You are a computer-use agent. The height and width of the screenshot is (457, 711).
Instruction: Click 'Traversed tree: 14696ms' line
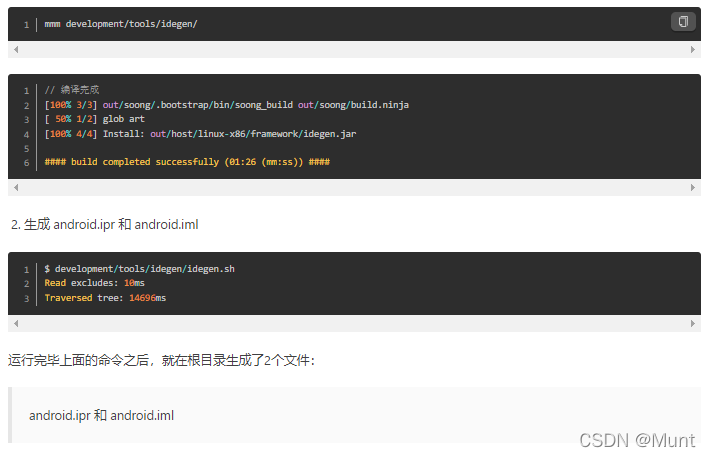pos(105,298)
